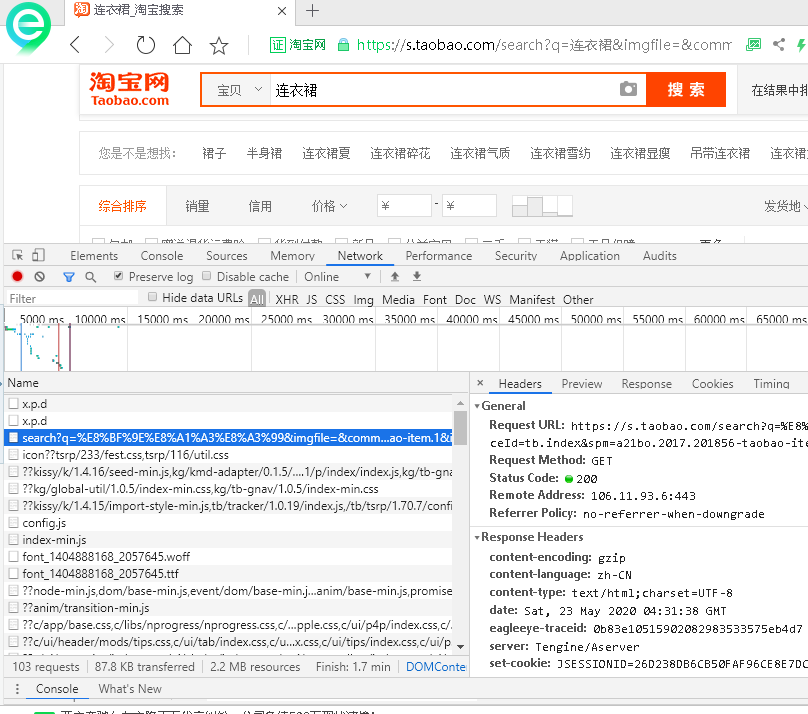The height and width of the screenshot is (714, 808).
Task: Close the 连衣裙_淘宝搜索 tab
Action: point(281,11)
